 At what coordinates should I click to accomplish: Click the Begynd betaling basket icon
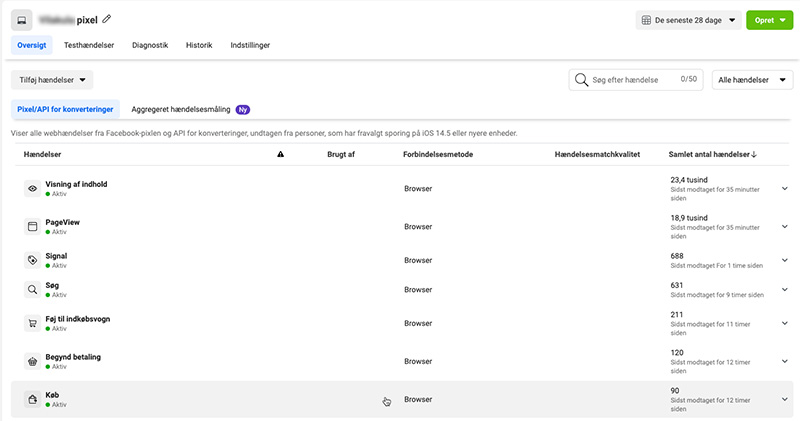pyautogui.click(x=32, y=361)
